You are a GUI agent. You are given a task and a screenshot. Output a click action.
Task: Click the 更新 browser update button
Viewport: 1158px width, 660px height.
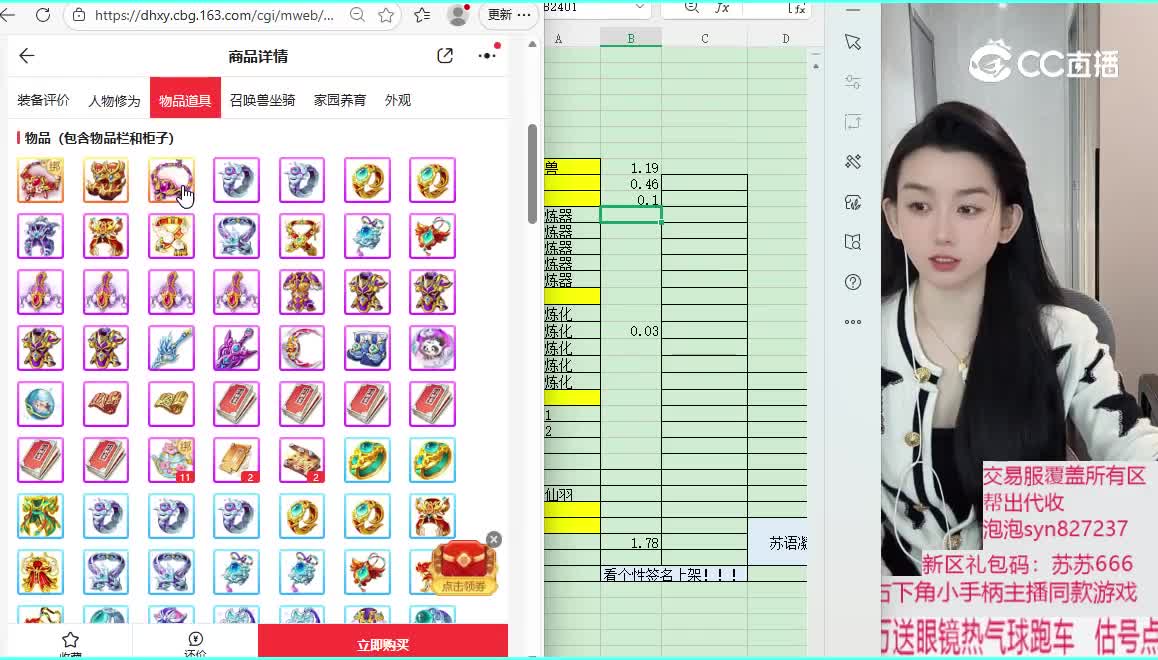click(509, 15)
